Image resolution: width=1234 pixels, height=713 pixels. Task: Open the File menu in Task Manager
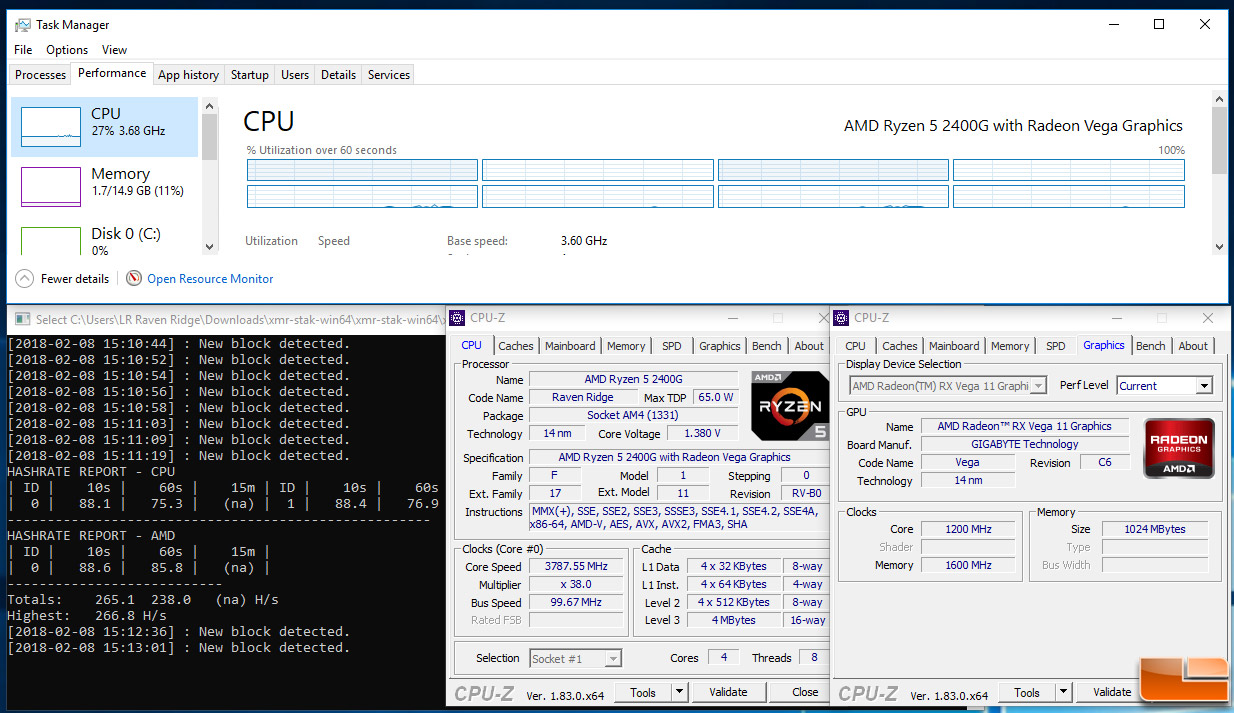click(23, 49)
